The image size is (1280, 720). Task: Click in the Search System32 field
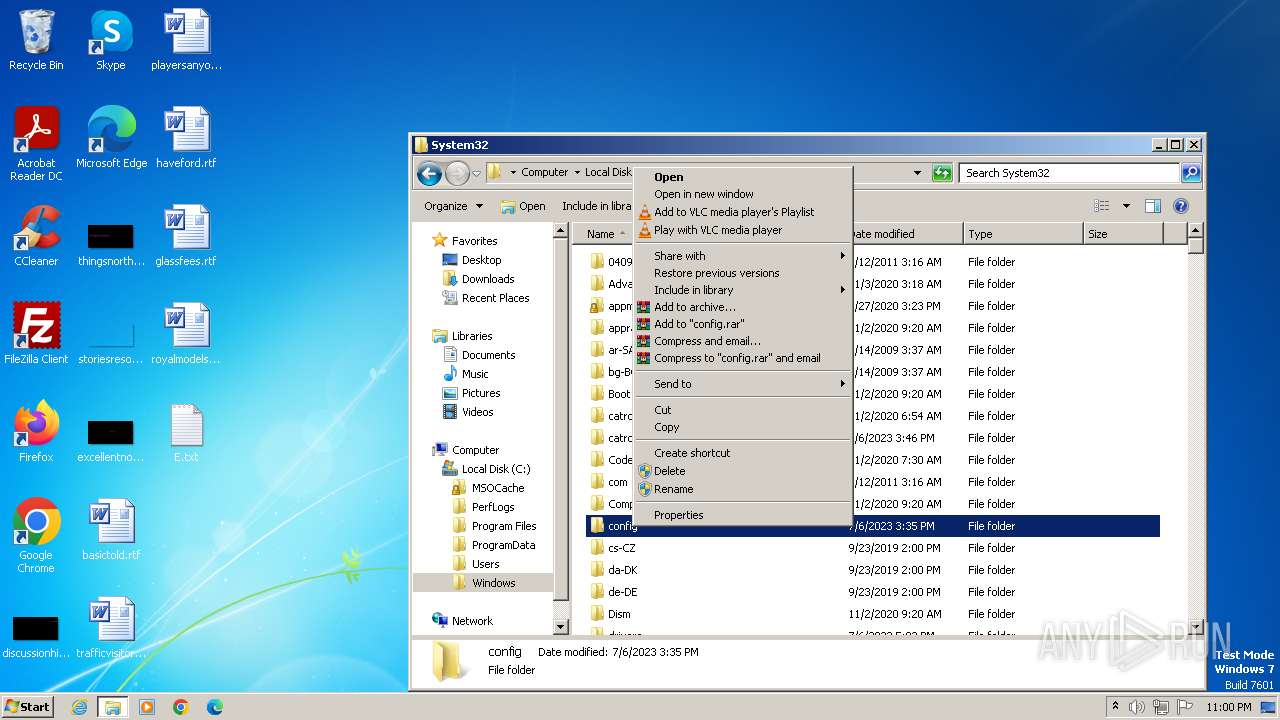[x=1069, y=173]
